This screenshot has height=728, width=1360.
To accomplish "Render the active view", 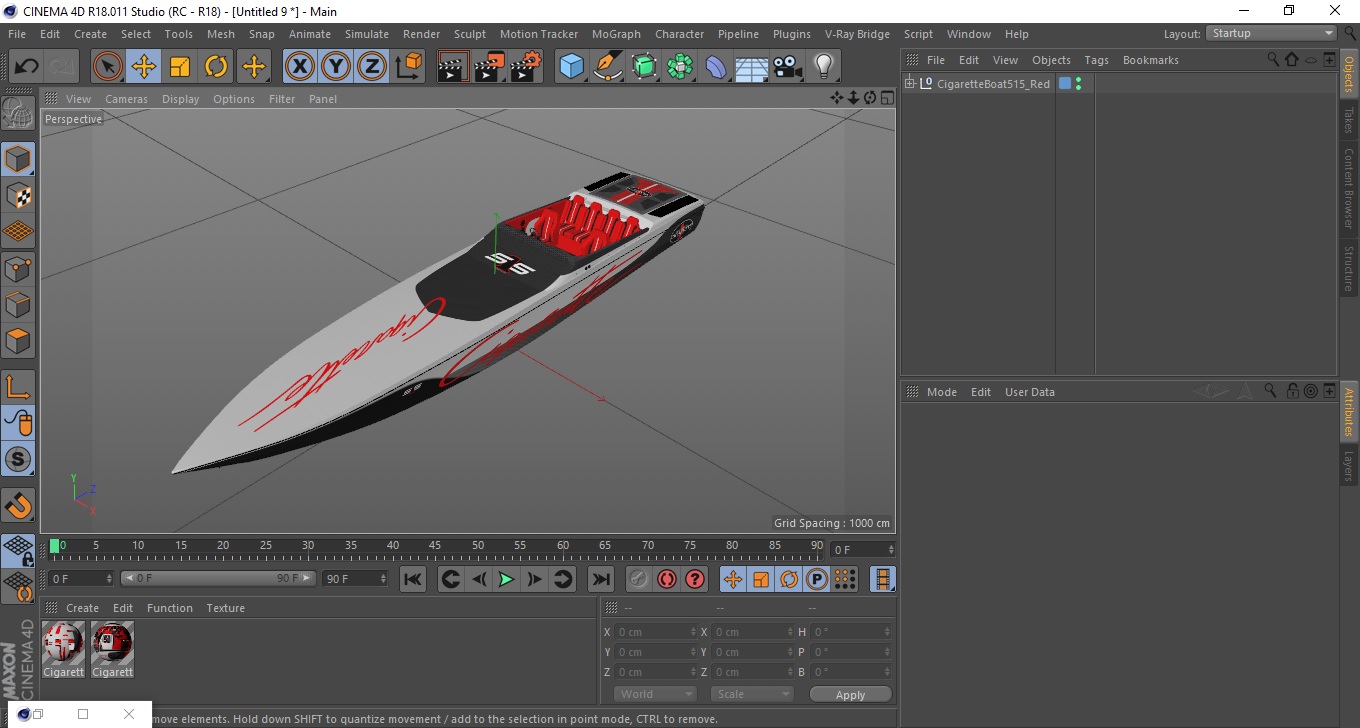I will 454,67.
